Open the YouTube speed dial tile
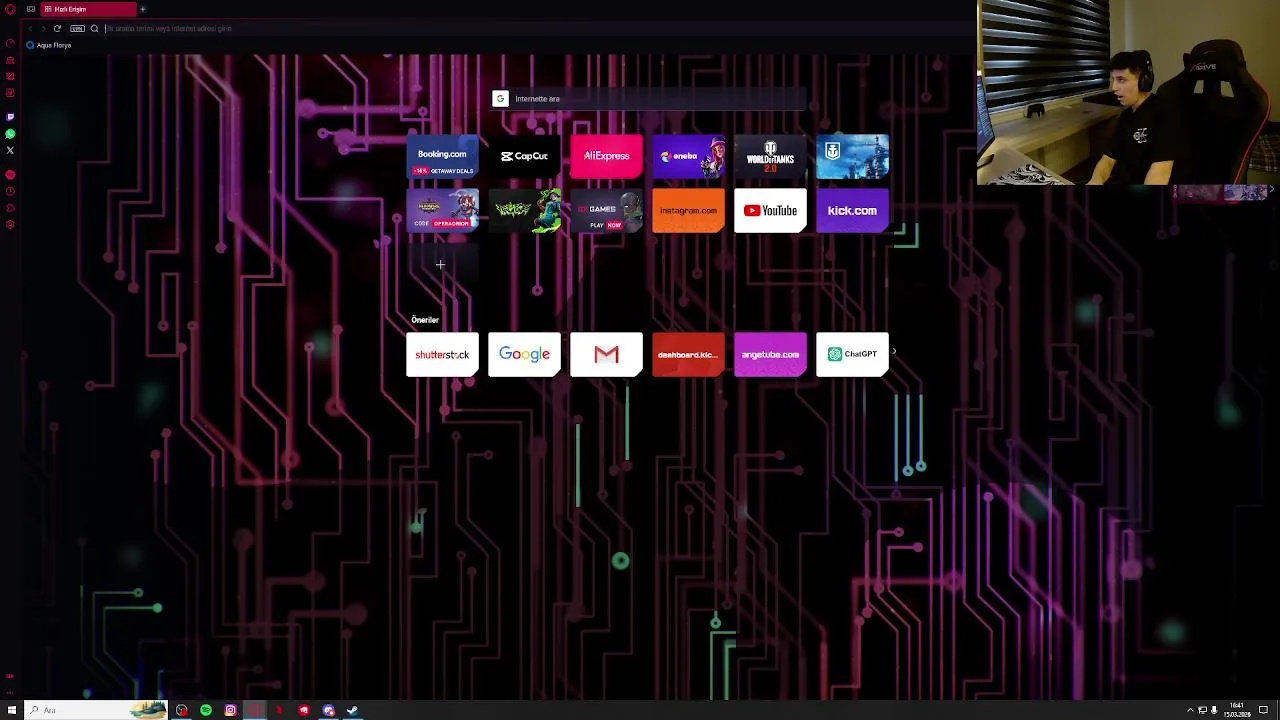 (x=770, y=211)
